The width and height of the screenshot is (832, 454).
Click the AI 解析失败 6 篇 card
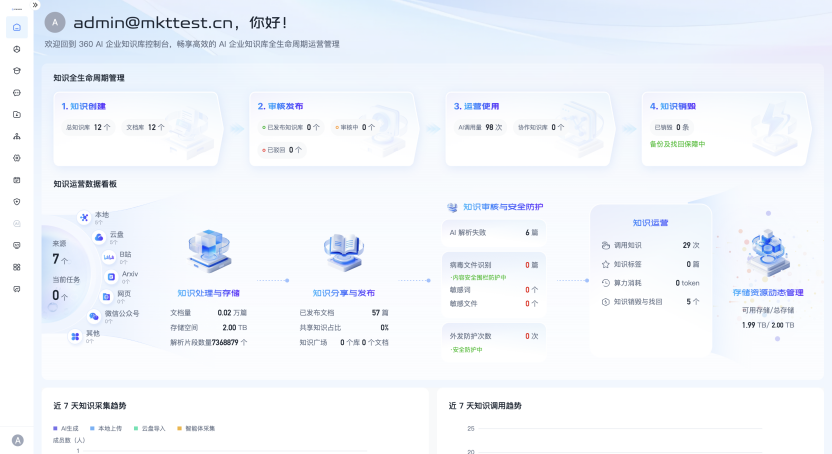click(x=494, y=232)
